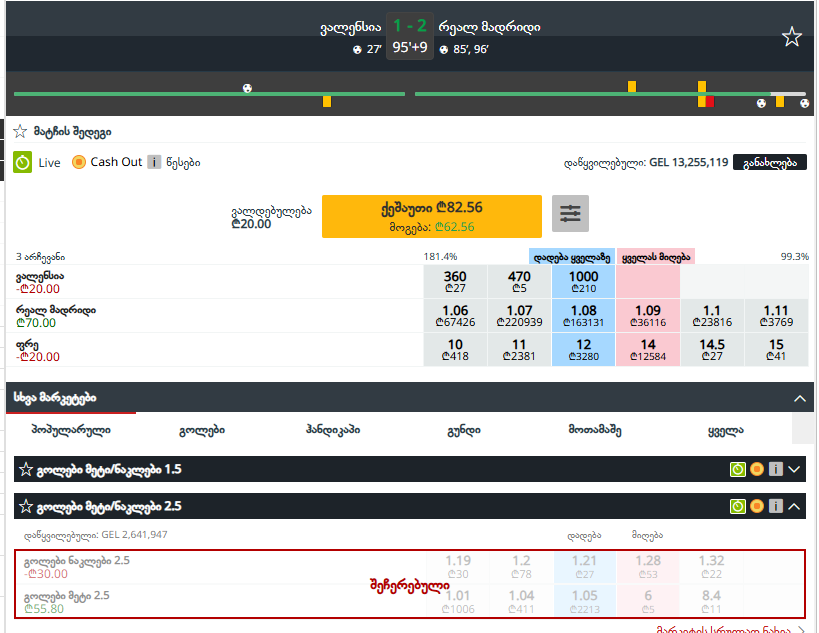This screenshot has width=819, height=633.
Task: Back ფრე at odds 12
Action: 583,349
